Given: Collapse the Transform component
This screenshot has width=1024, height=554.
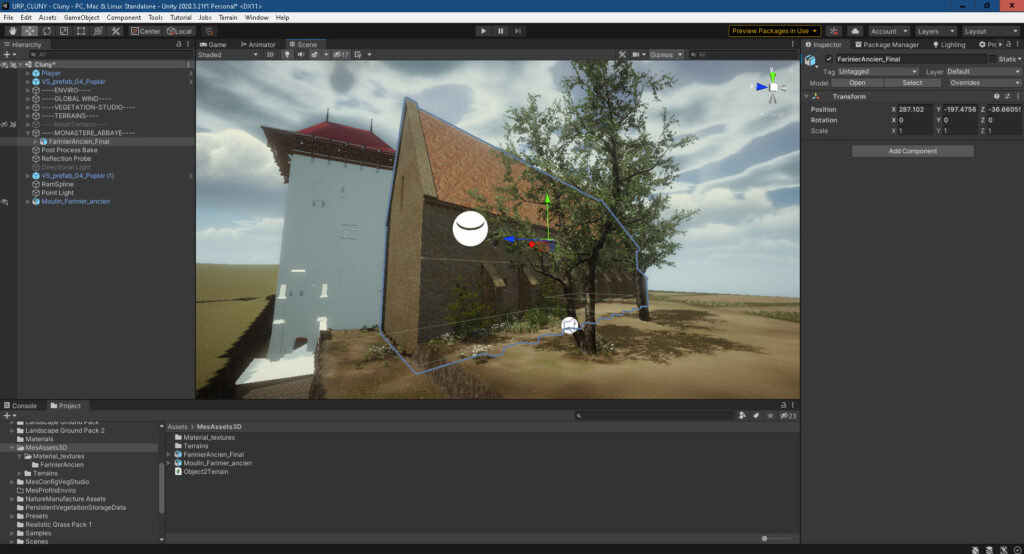Looking at the screenshot, I should (807, 96).
